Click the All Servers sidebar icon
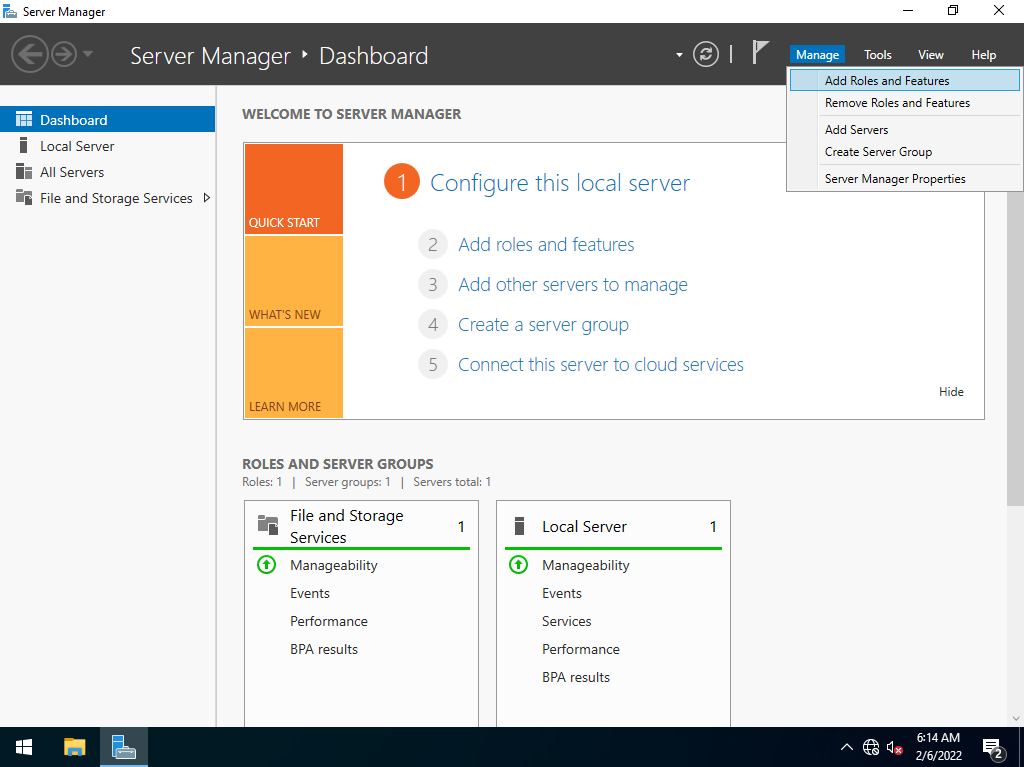 coord(24,171)
